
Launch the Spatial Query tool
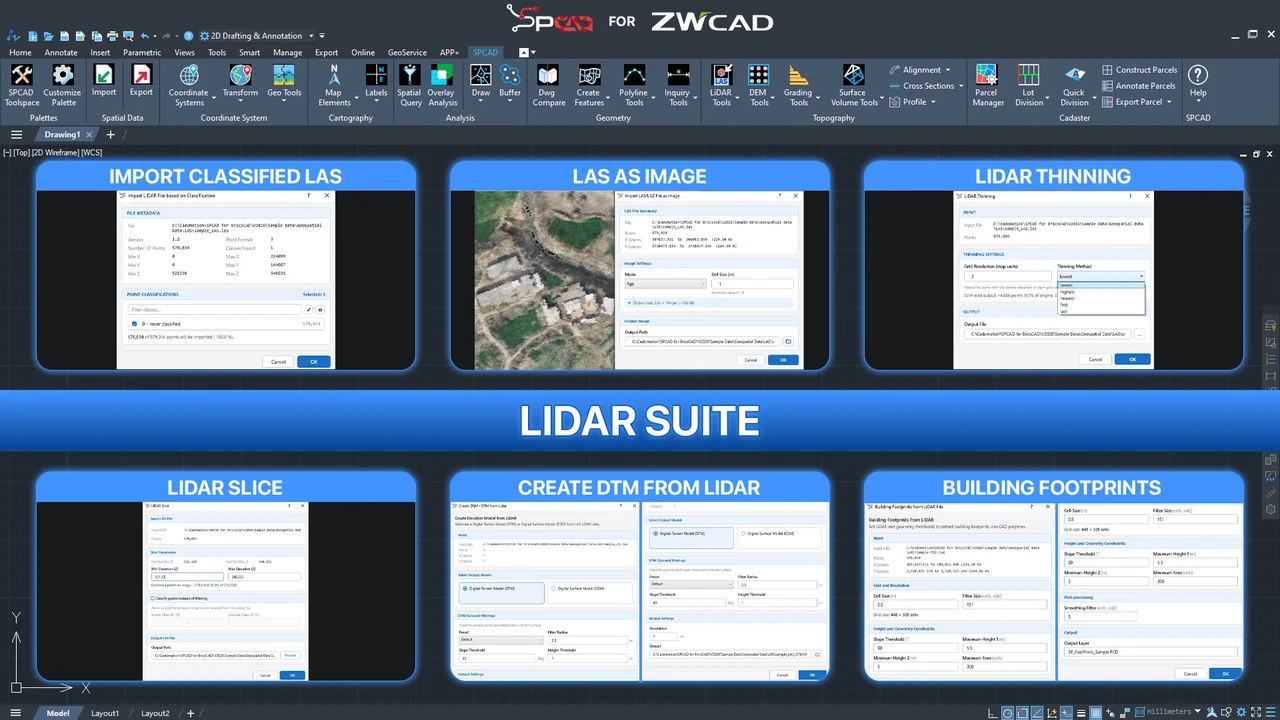(x=410, y=84)
